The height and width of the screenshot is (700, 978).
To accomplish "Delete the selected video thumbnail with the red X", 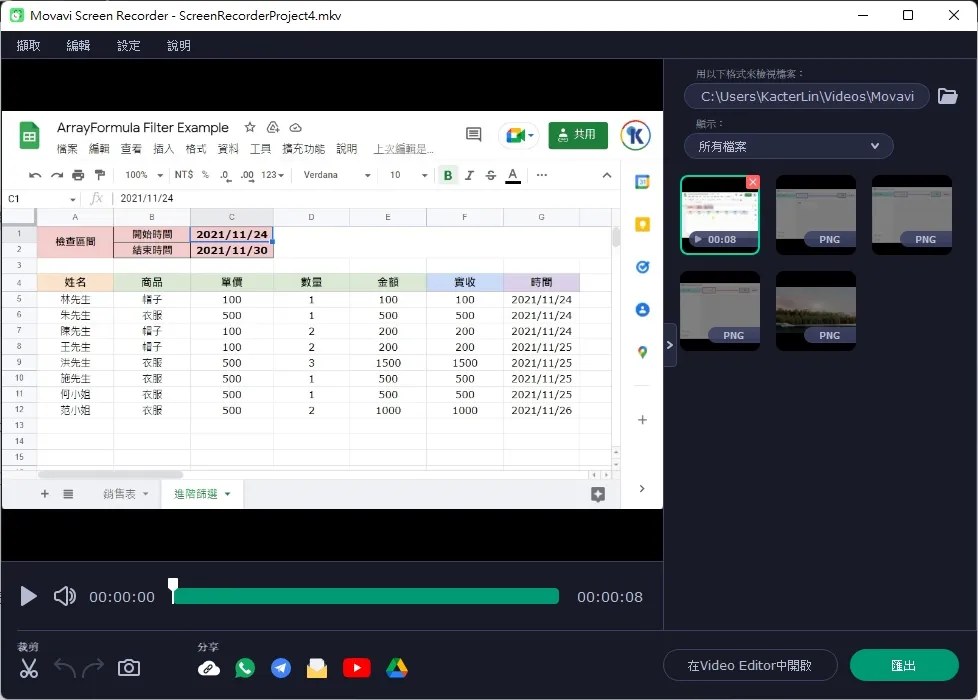I will (753, 182).
